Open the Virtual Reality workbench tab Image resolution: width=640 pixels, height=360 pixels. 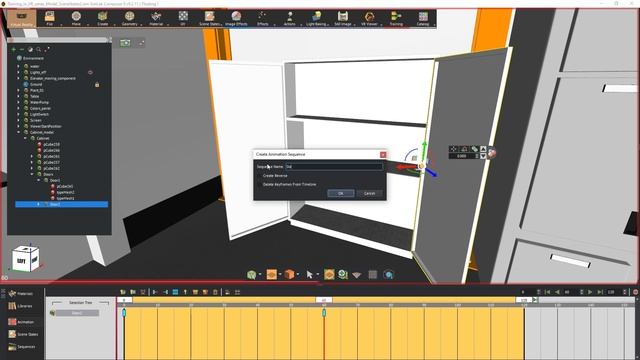click(22, 18)
